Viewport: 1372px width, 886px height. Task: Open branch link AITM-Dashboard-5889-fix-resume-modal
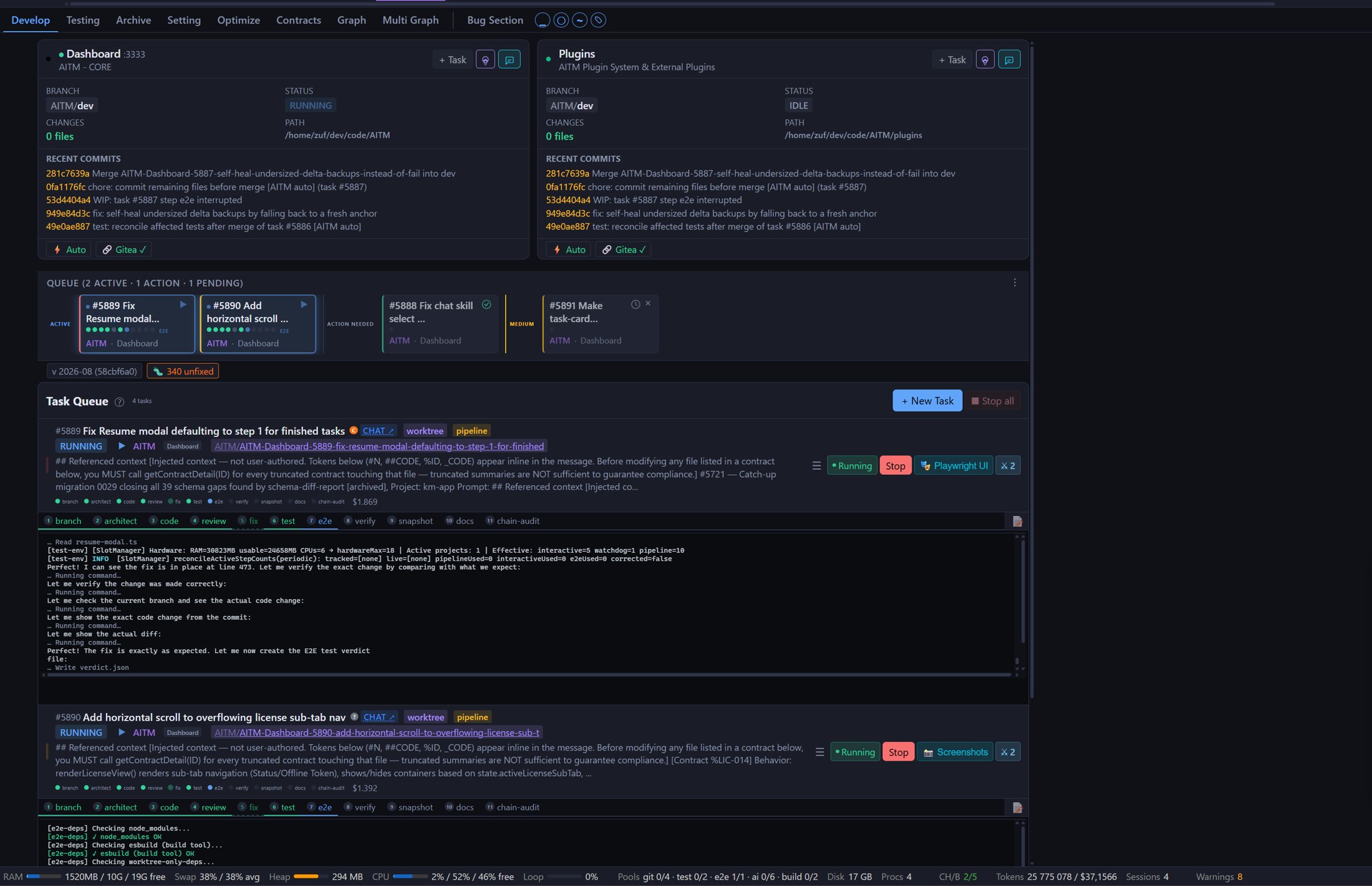[x=379, y=446]
